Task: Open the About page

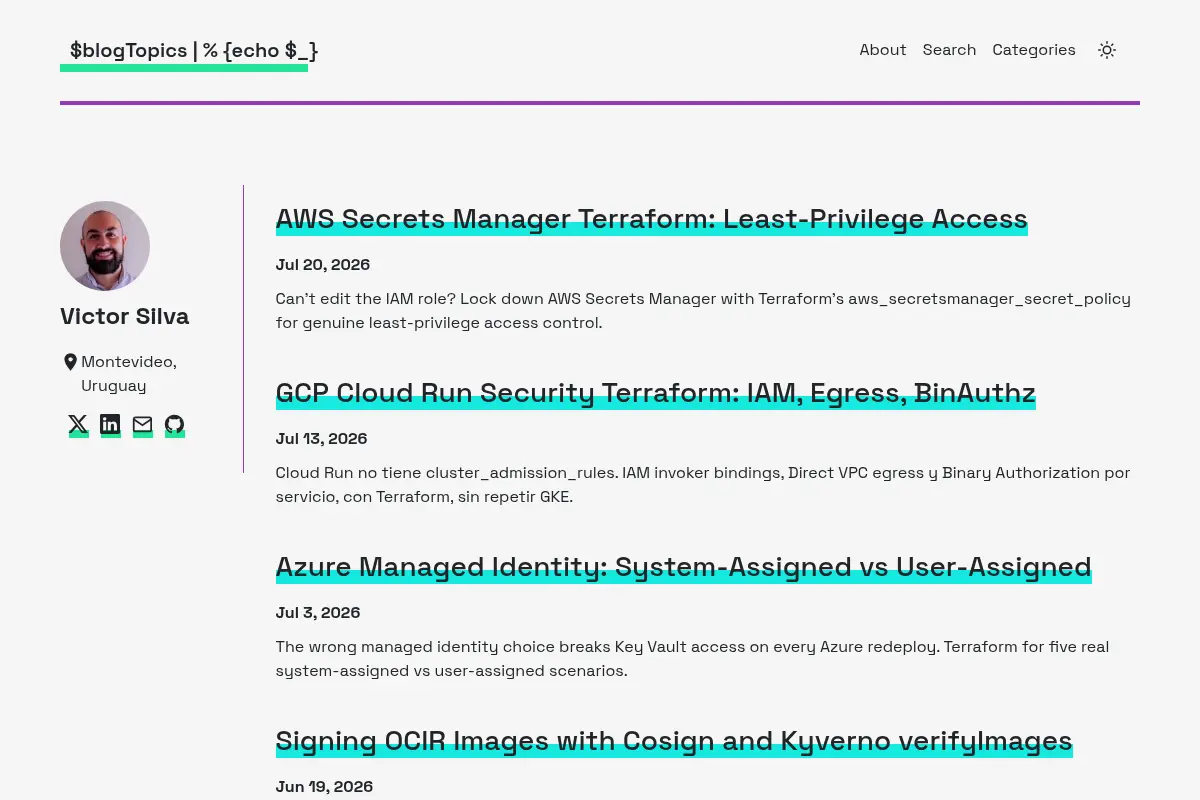Action: point(883,50)
